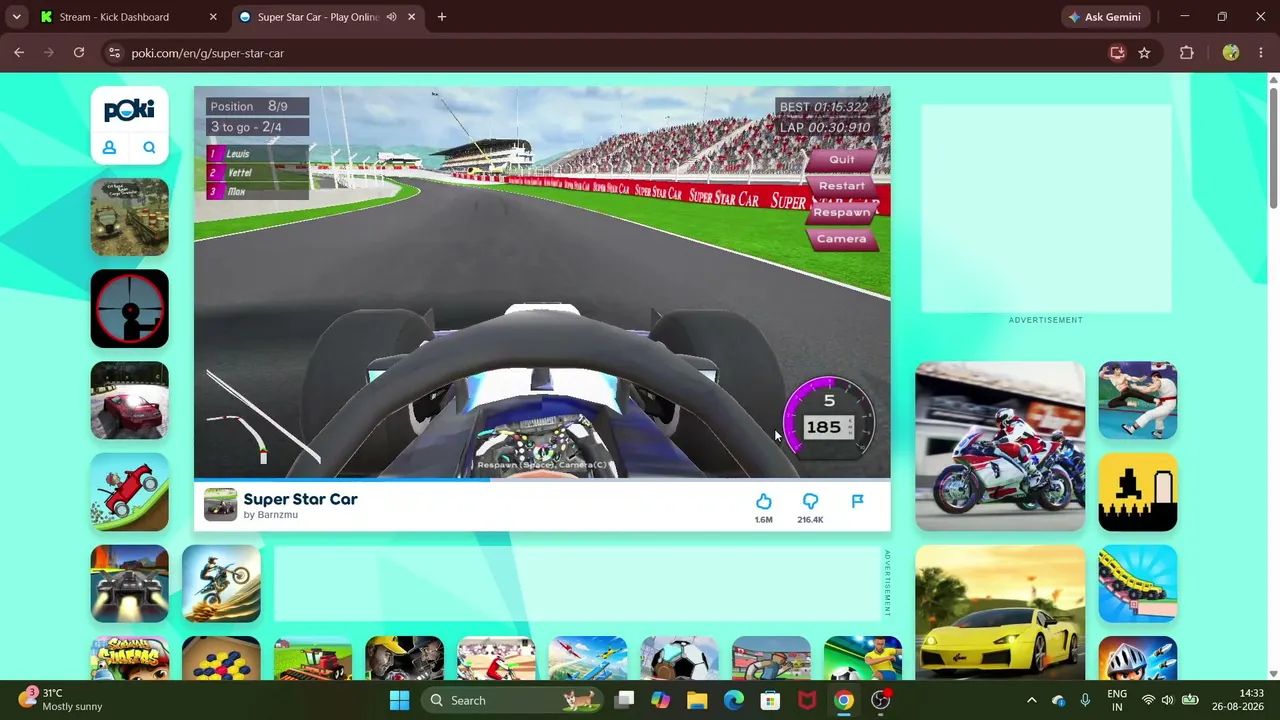This screenshot has height=720, width=1280.
Task: Open the red sports car game thumbnail
Action: pyautogui.click(x=130, y=401)
